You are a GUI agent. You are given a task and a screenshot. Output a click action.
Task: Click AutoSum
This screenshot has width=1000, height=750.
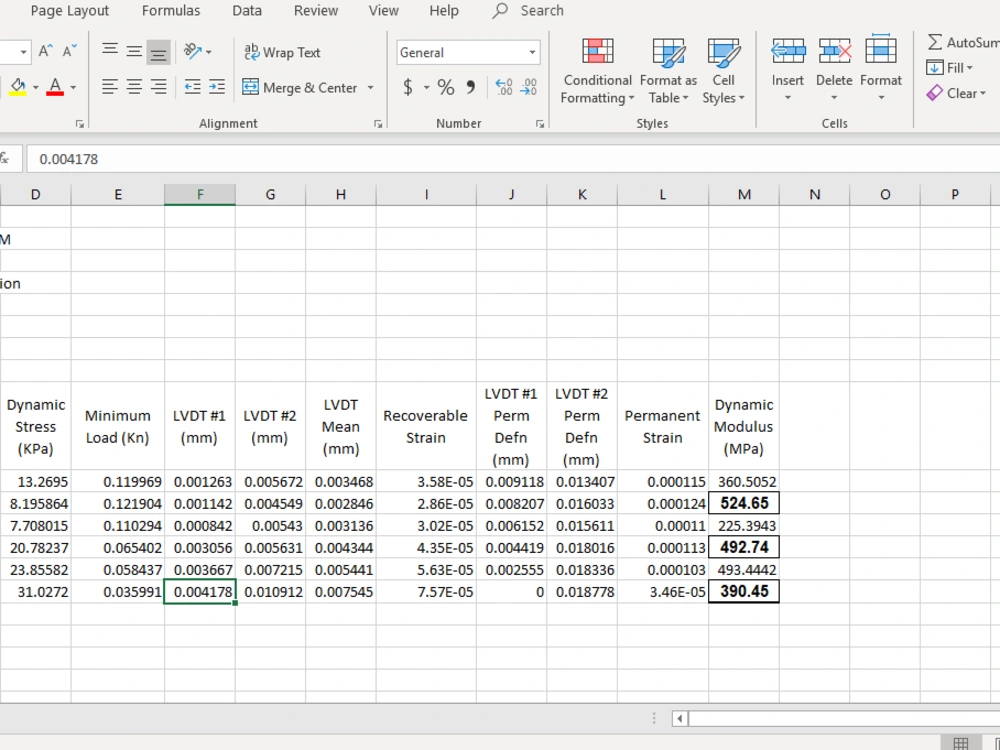tap(963, 43)
